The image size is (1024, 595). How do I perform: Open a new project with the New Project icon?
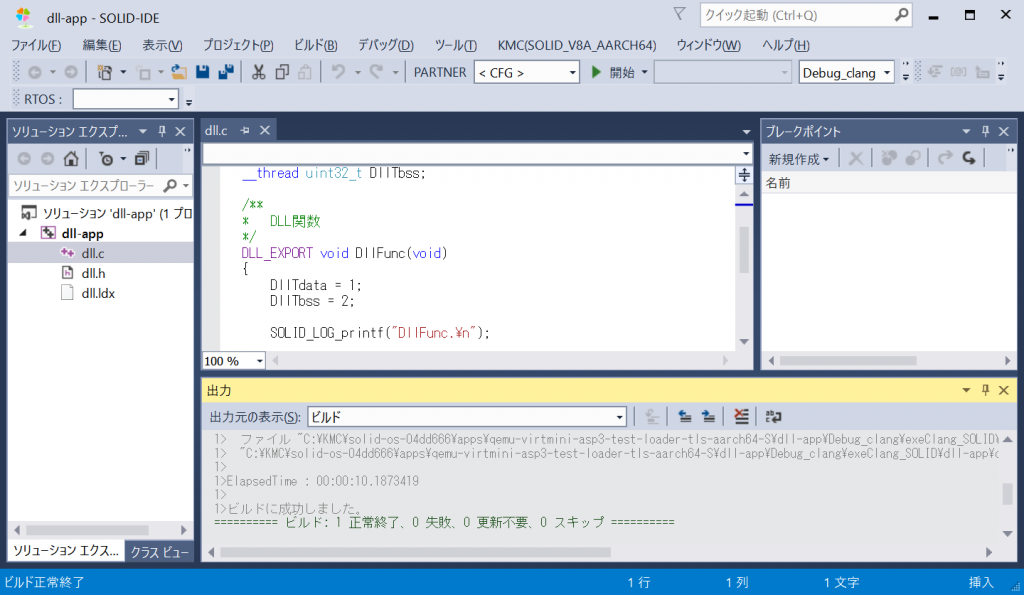click(x=104, y=72)
